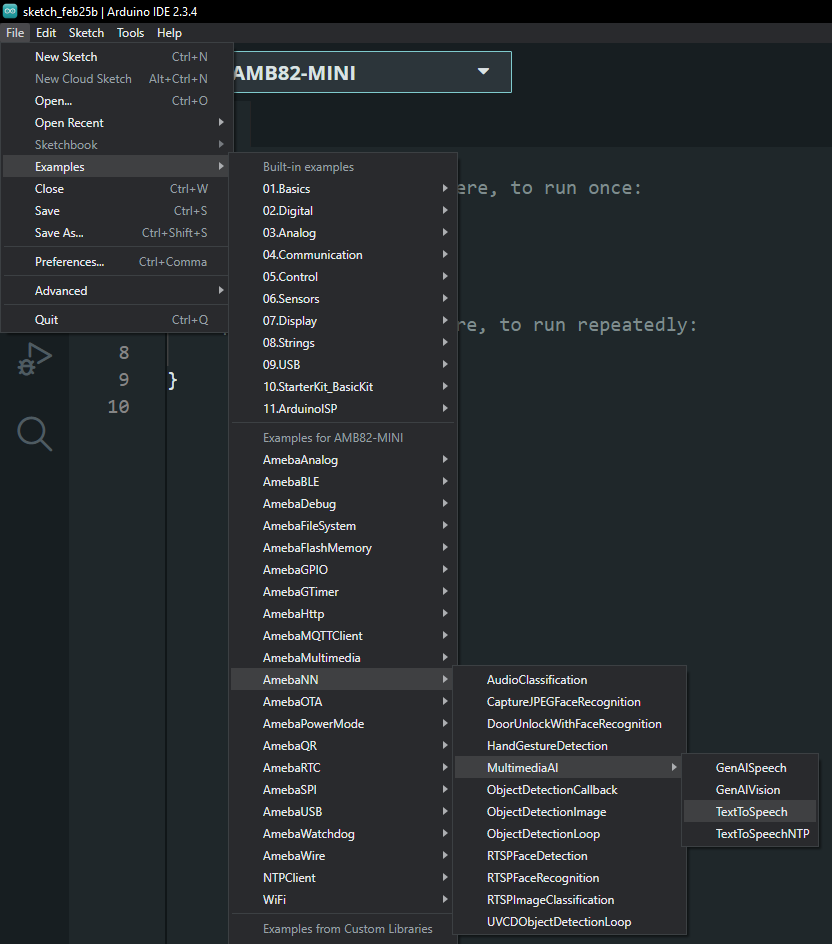Expand 01.Basics examples

[343, 189]
